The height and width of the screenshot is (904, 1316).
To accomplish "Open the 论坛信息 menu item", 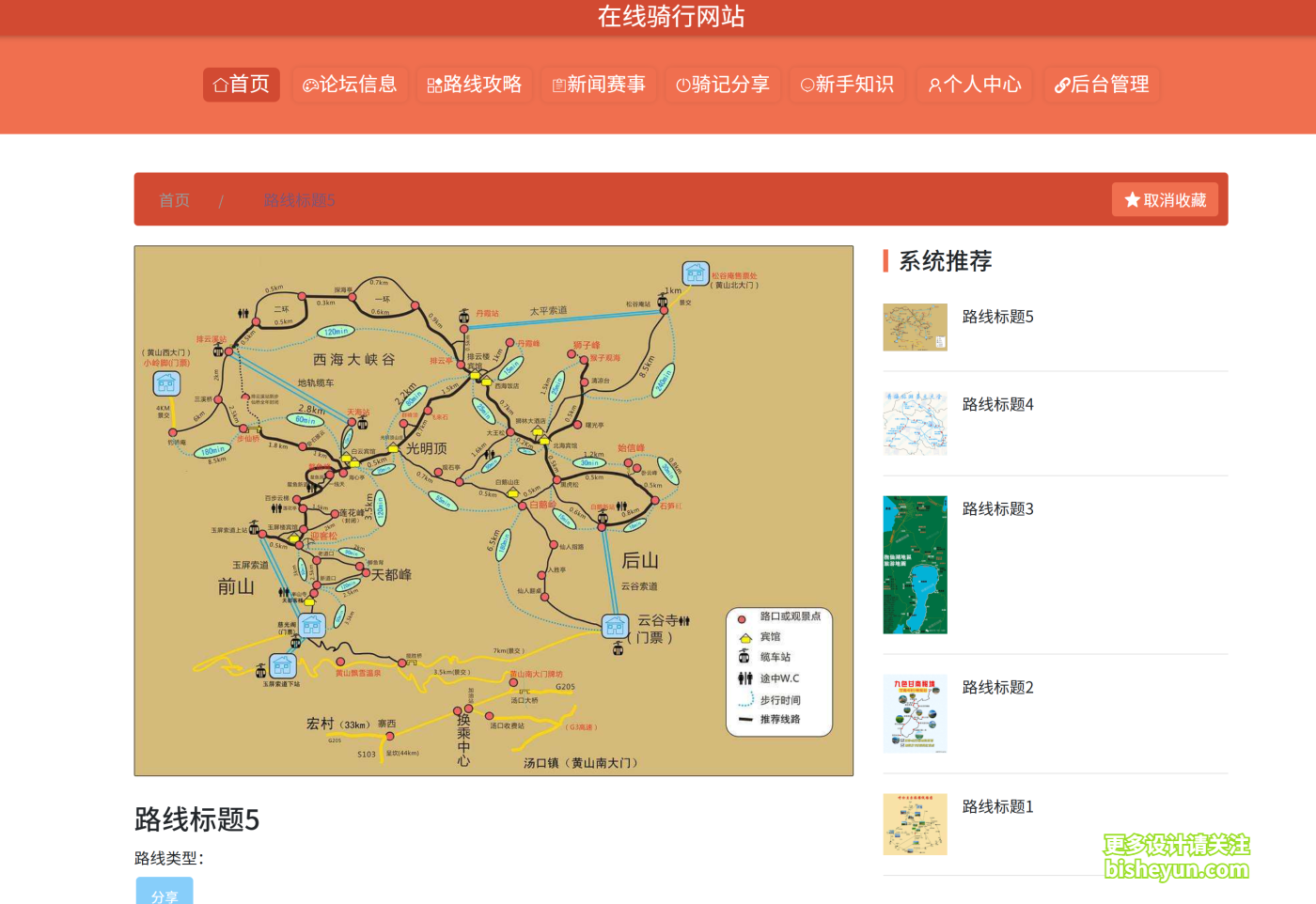I will [351, 85].
